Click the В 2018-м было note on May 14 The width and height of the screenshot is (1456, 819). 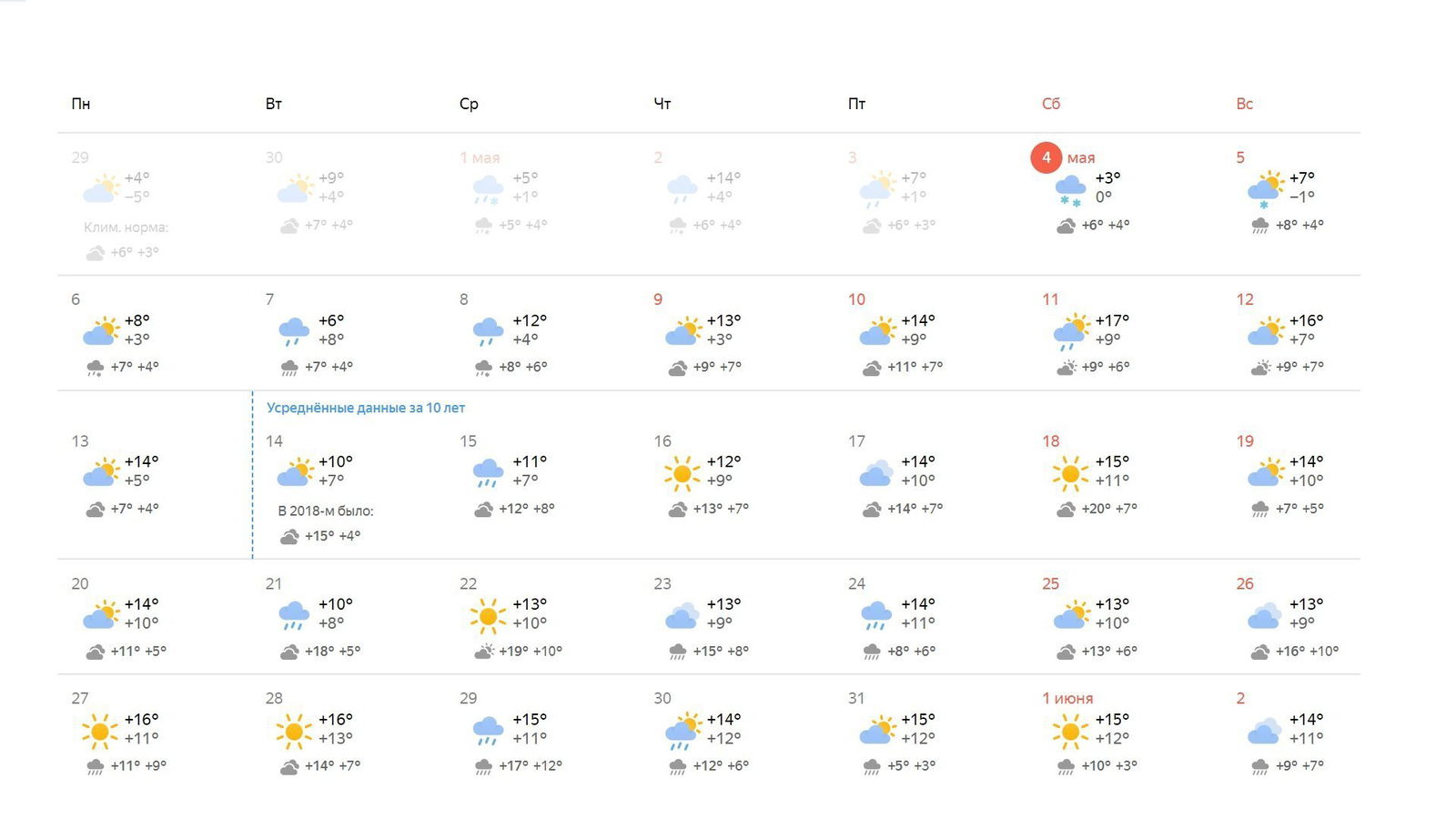pos(326,511)
